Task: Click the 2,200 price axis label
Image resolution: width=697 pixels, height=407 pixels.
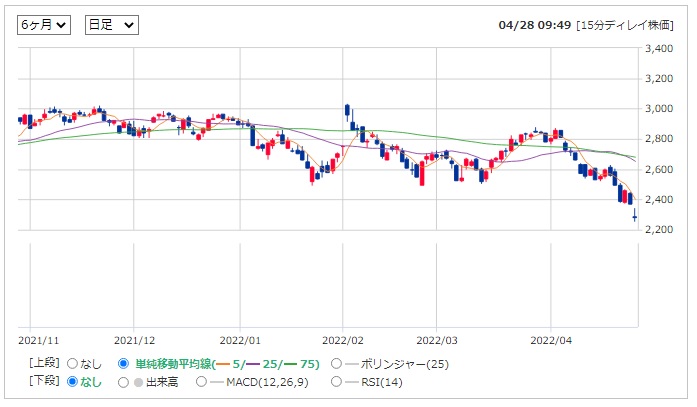Action: (659, 229)
